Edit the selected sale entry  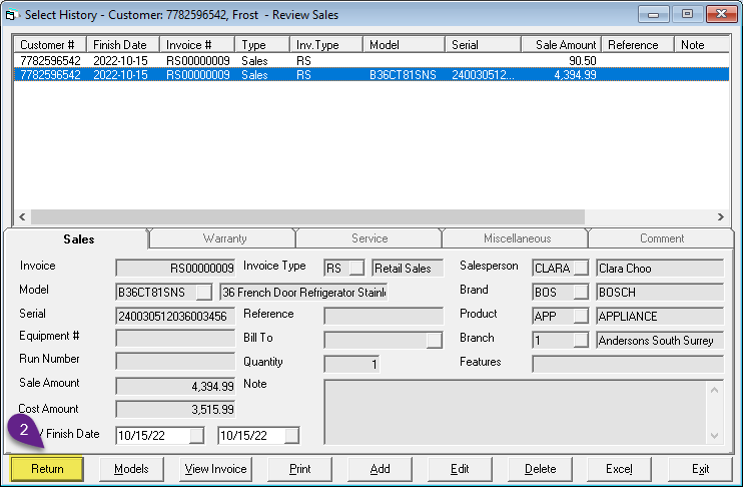coord(460,469)
